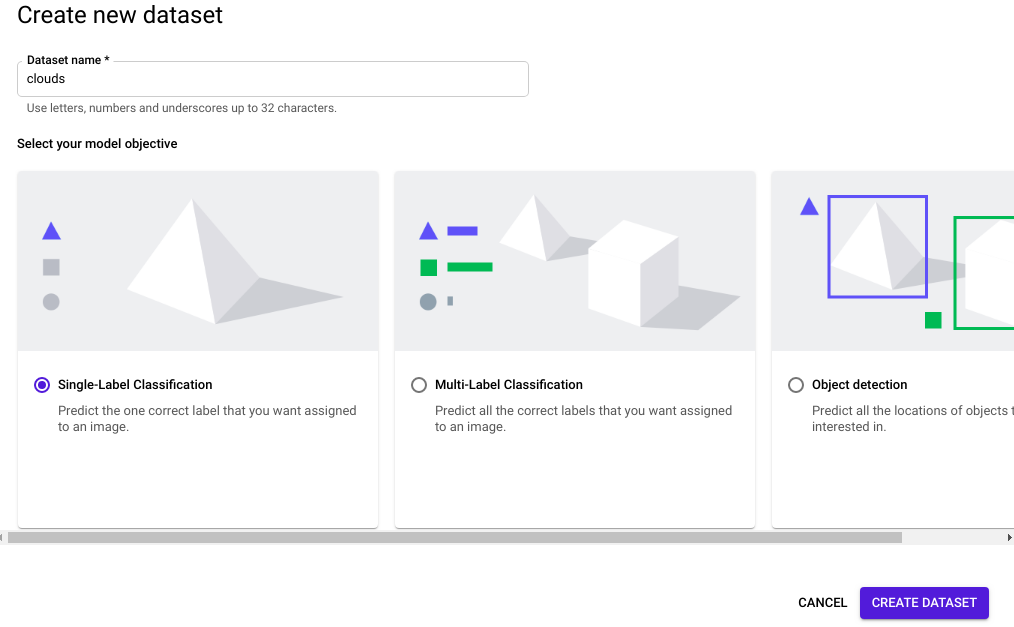Click blue triangle icon in single-label card
The image size is (1014, 627).
[x=52, y=231]
